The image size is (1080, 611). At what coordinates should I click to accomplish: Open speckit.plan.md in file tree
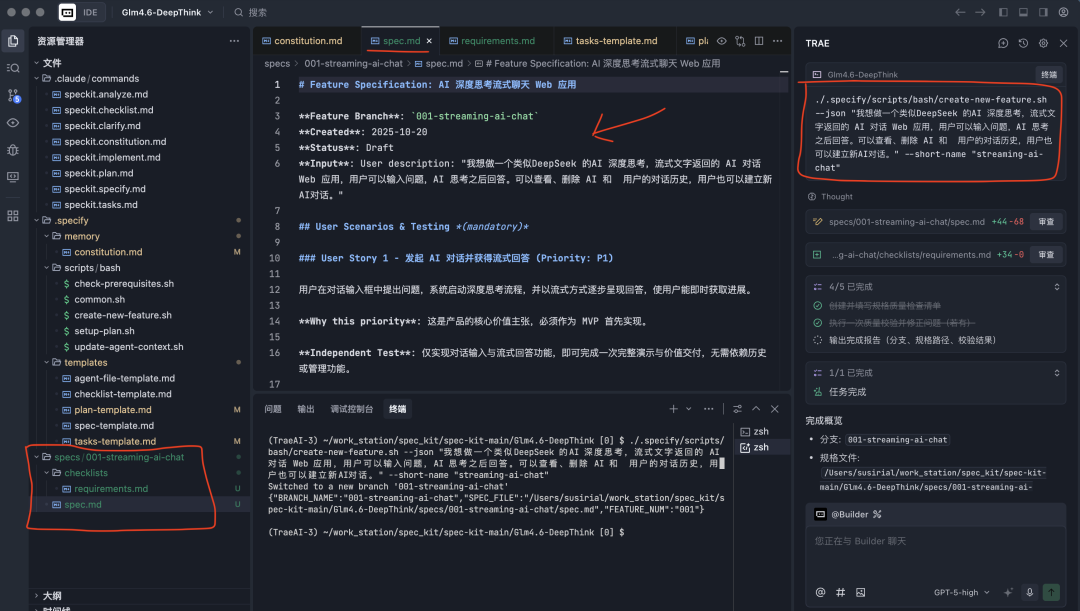[x=98, y=174]
